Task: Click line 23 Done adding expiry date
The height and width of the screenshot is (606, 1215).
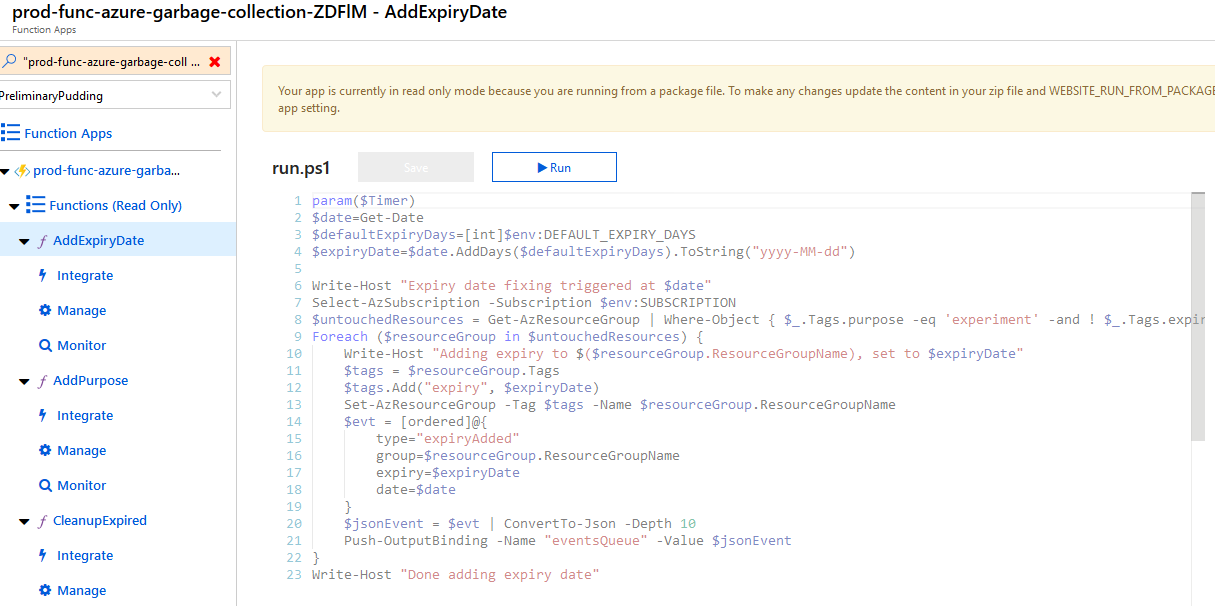Action: [455, 574]
